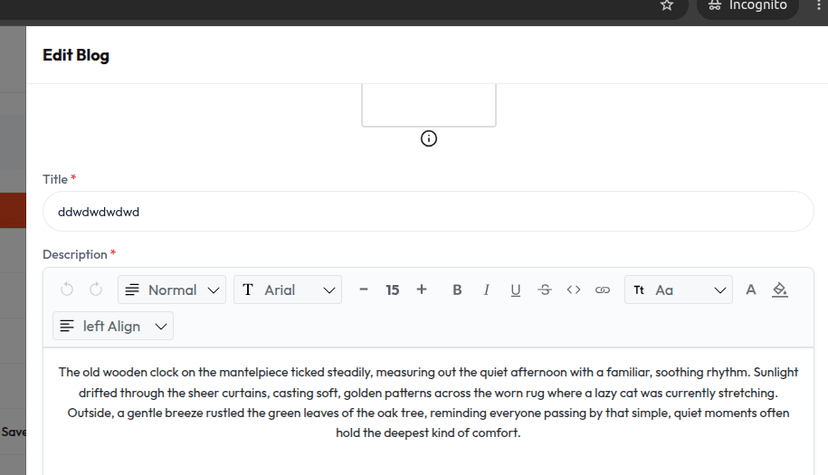The width and height of the screenshot is (828, 475).
Task: Toggle underline formatting
Action: [515, 290]
